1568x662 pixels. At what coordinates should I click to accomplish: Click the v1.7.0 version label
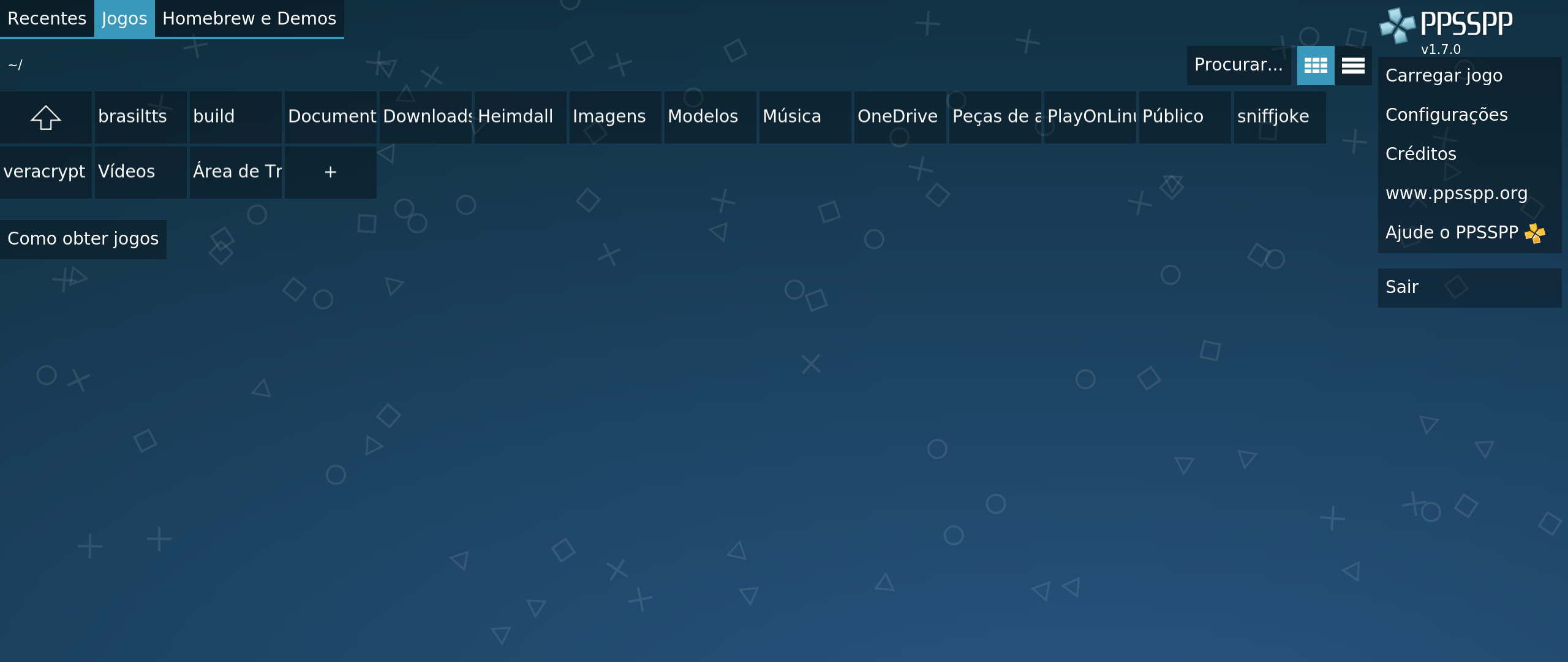coord(1441,50)
